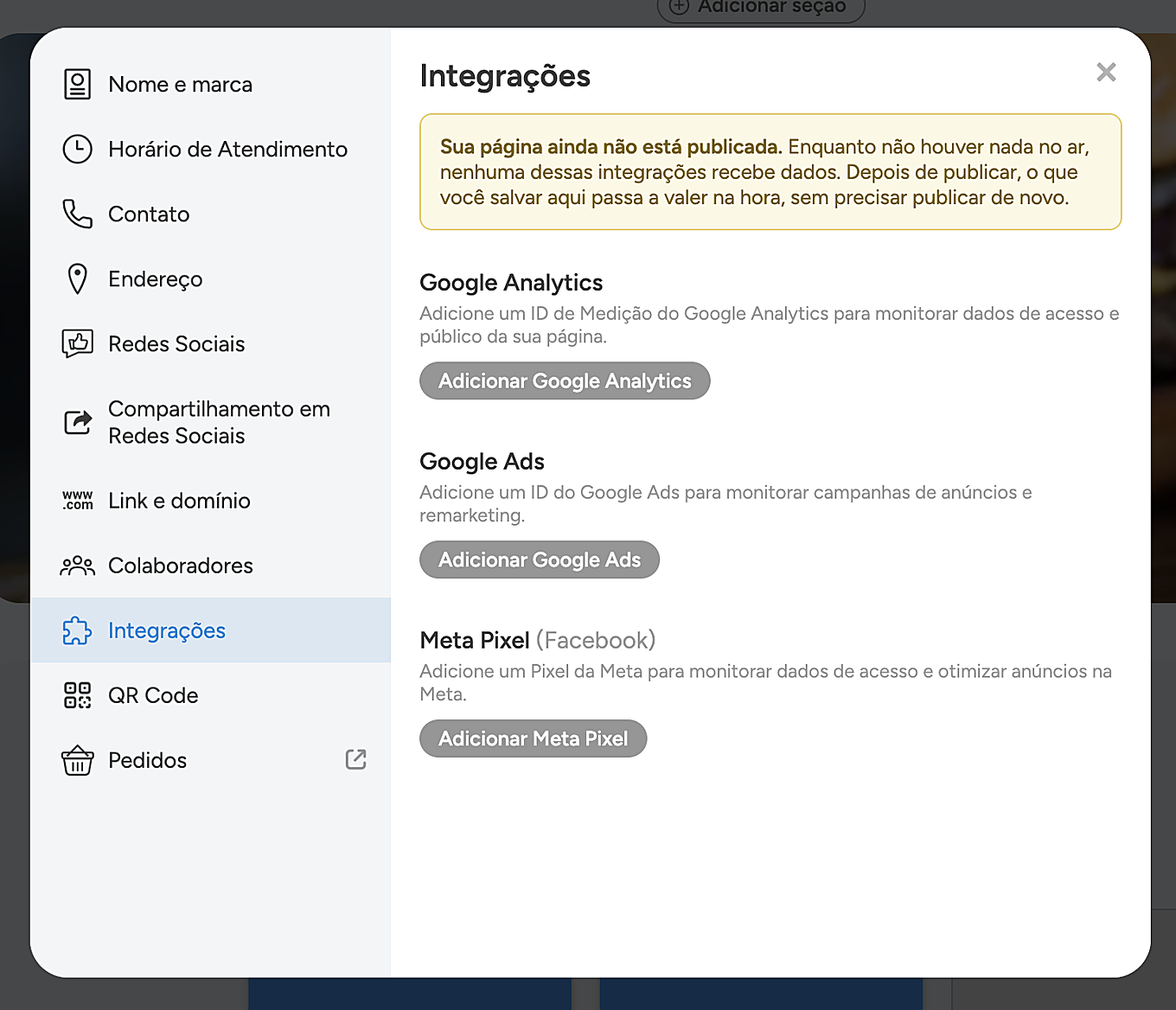Click the puzzle piece Integrações icon
Viewport: 1176px width, 1010px height.
(77, 630)
